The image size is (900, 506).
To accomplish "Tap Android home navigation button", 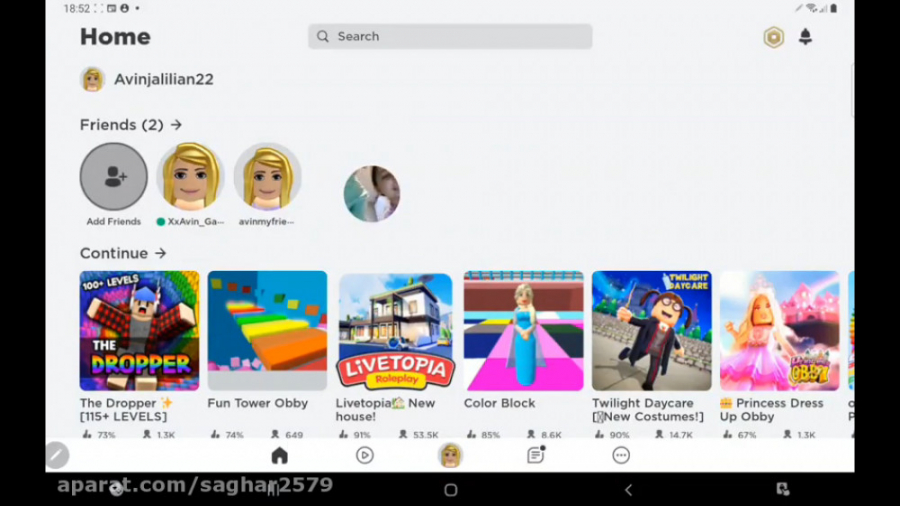I will [451, 490].
